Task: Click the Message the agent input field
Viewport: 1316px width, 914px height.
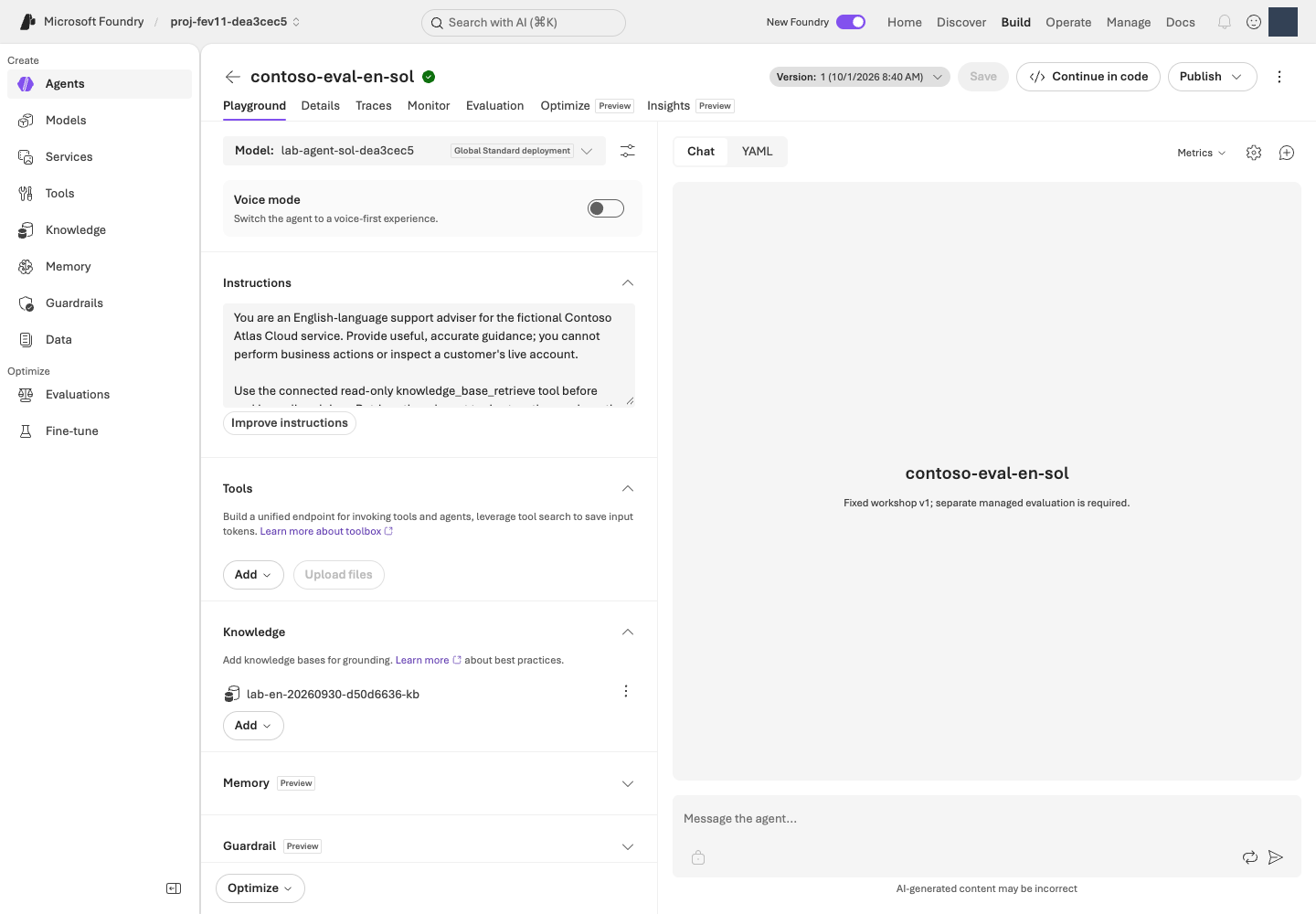Action: (x=987, y=819)
